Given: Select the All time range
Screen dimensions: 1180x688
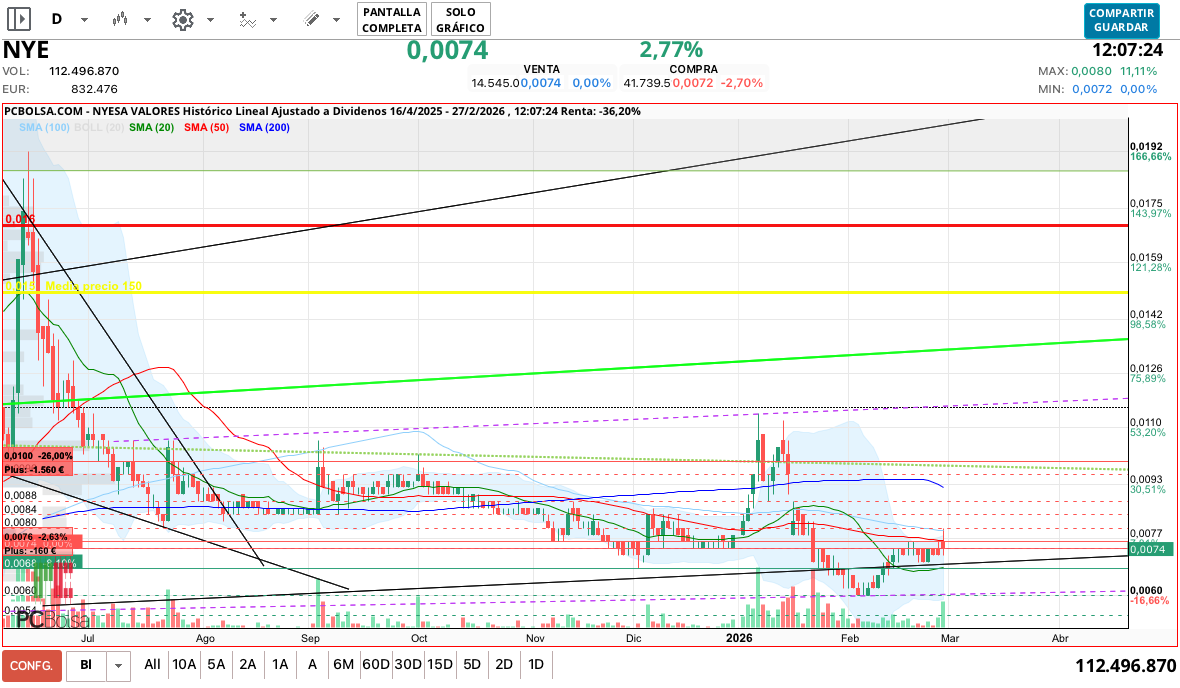Looking at the screenshot, I should click(152, 665).
